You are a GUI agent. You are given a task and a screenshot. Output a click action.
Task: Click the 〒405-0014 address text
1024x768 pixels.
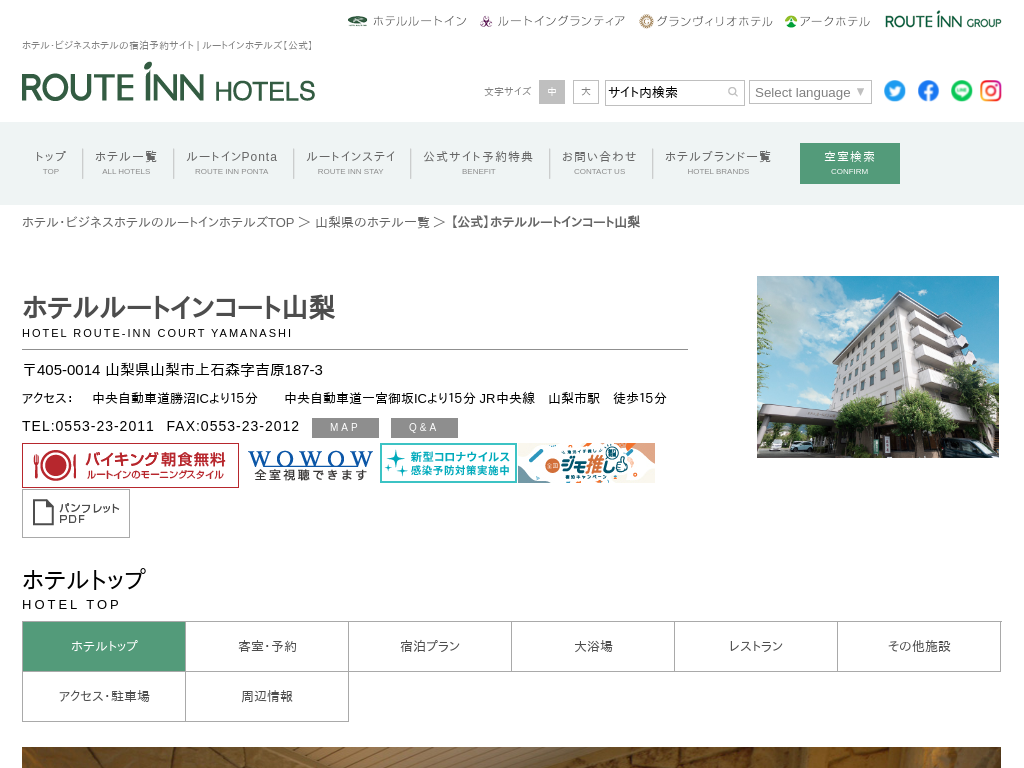pyautogui.click(x=172, y=370)
